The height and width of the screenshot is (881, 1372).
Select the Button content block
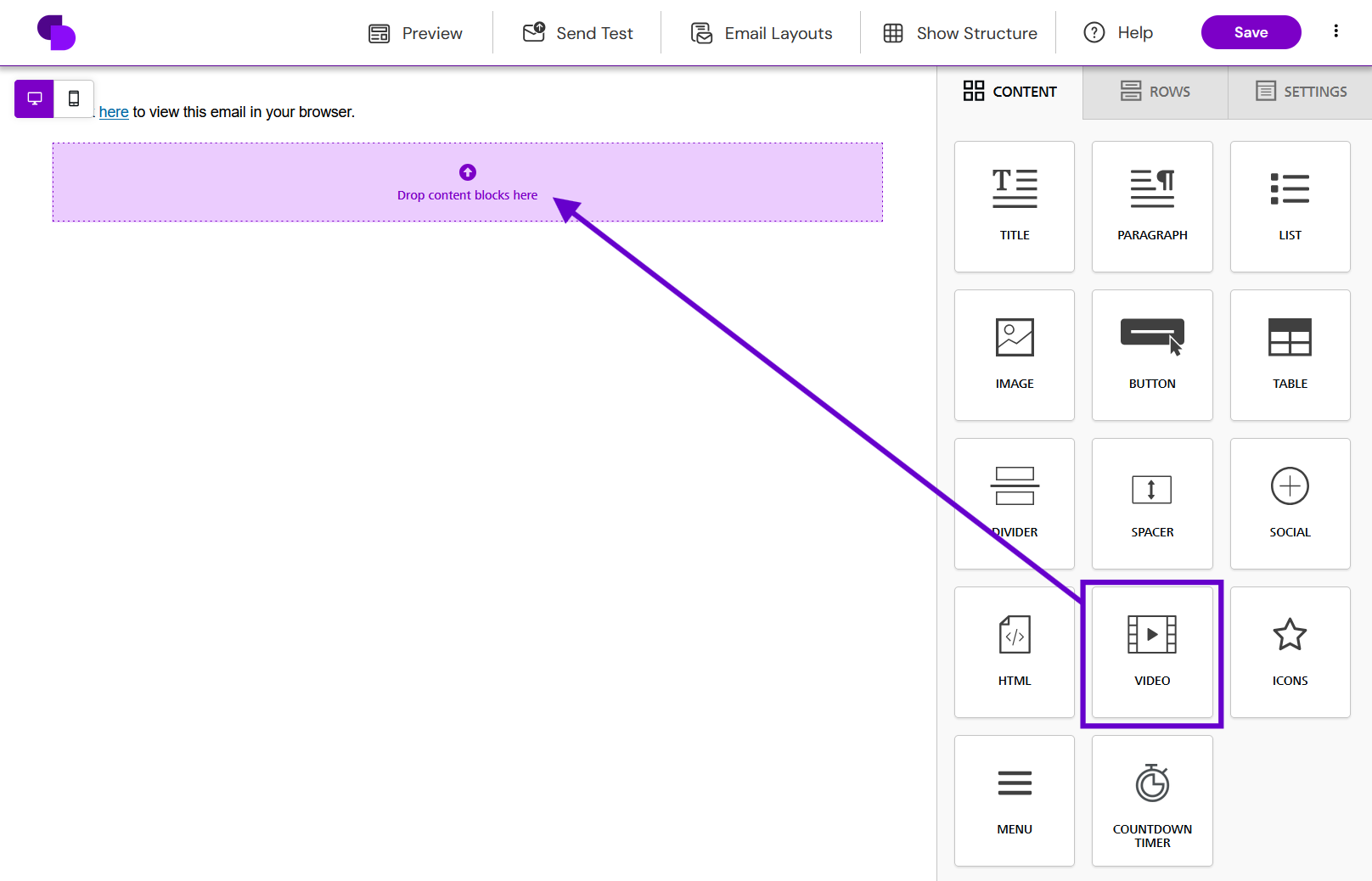1152,355
